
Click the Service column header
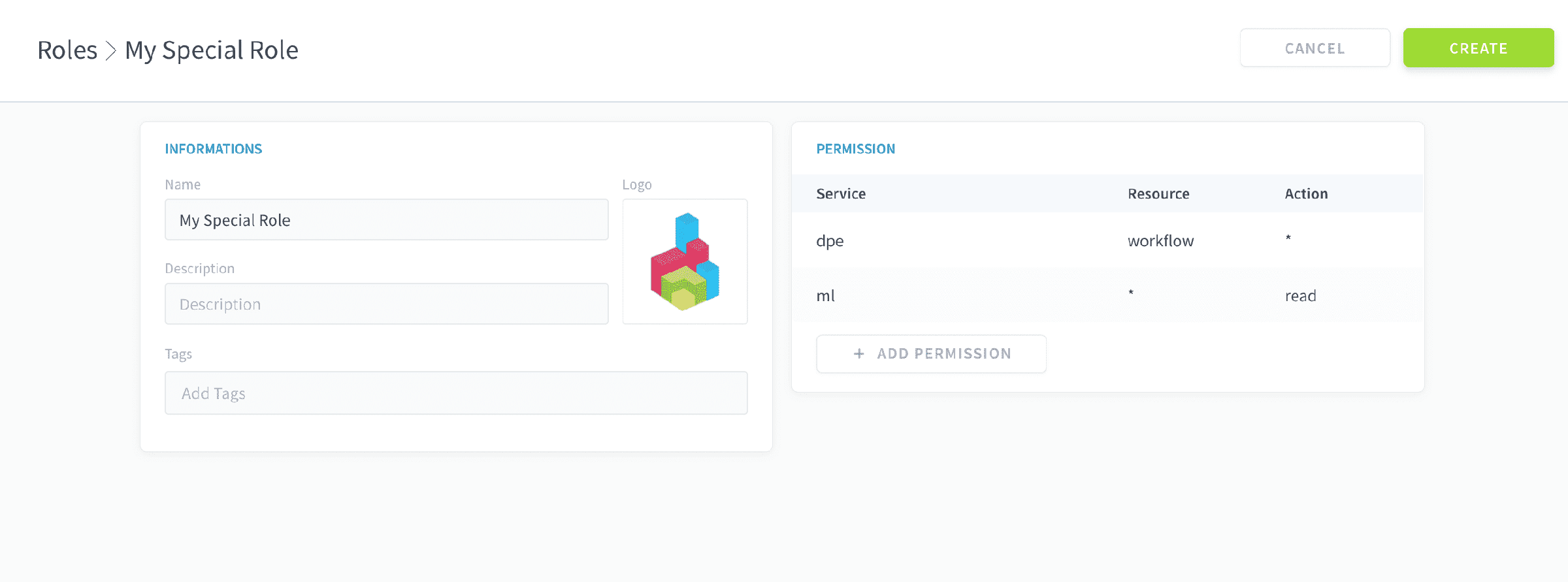coord(841,193)
